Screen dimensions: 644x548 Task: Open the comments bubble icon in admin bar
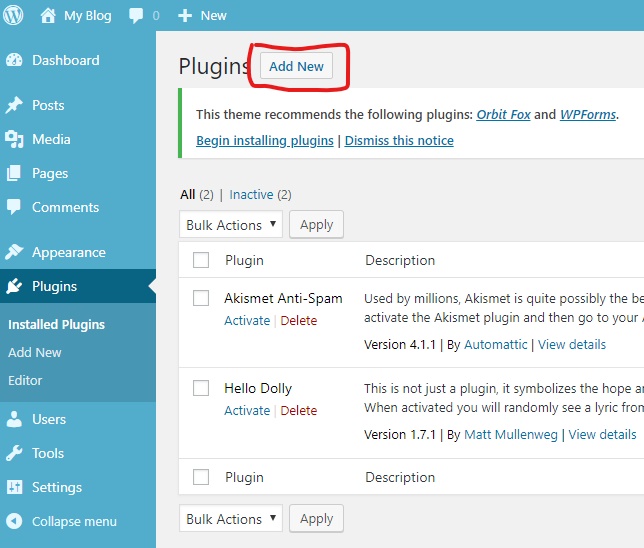tap(136, 16)
